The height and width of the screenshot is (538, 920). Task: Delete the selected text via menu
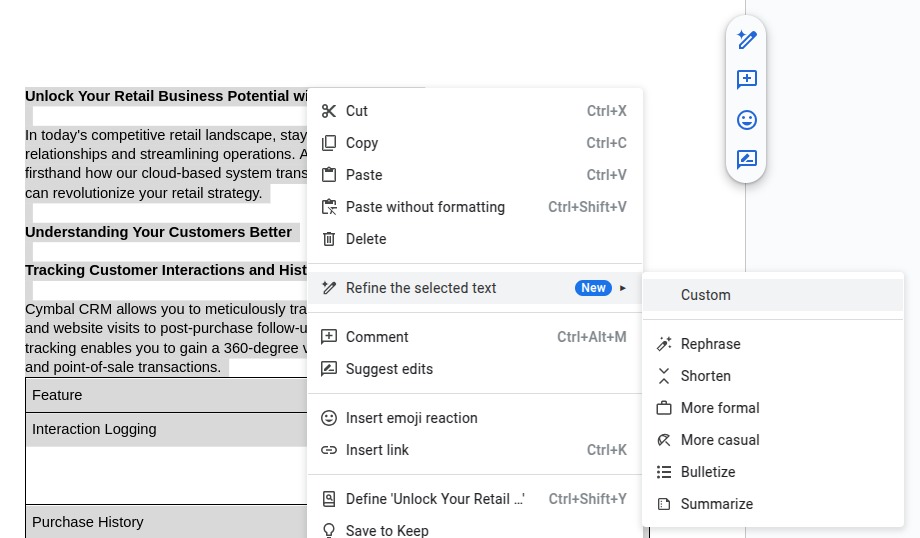366,239
